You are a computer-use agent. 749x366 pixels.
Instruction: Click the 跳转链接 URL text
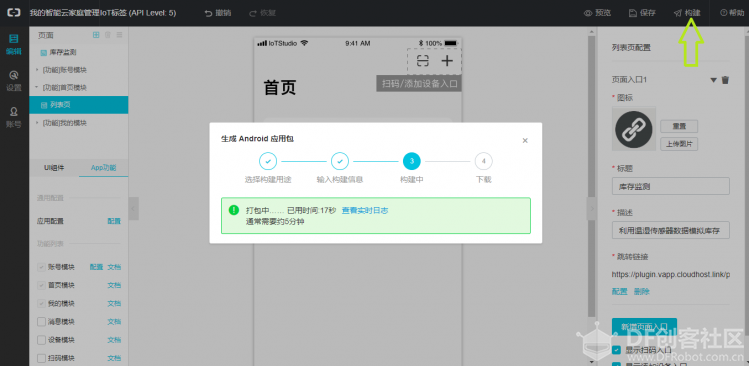click(671, 274)
